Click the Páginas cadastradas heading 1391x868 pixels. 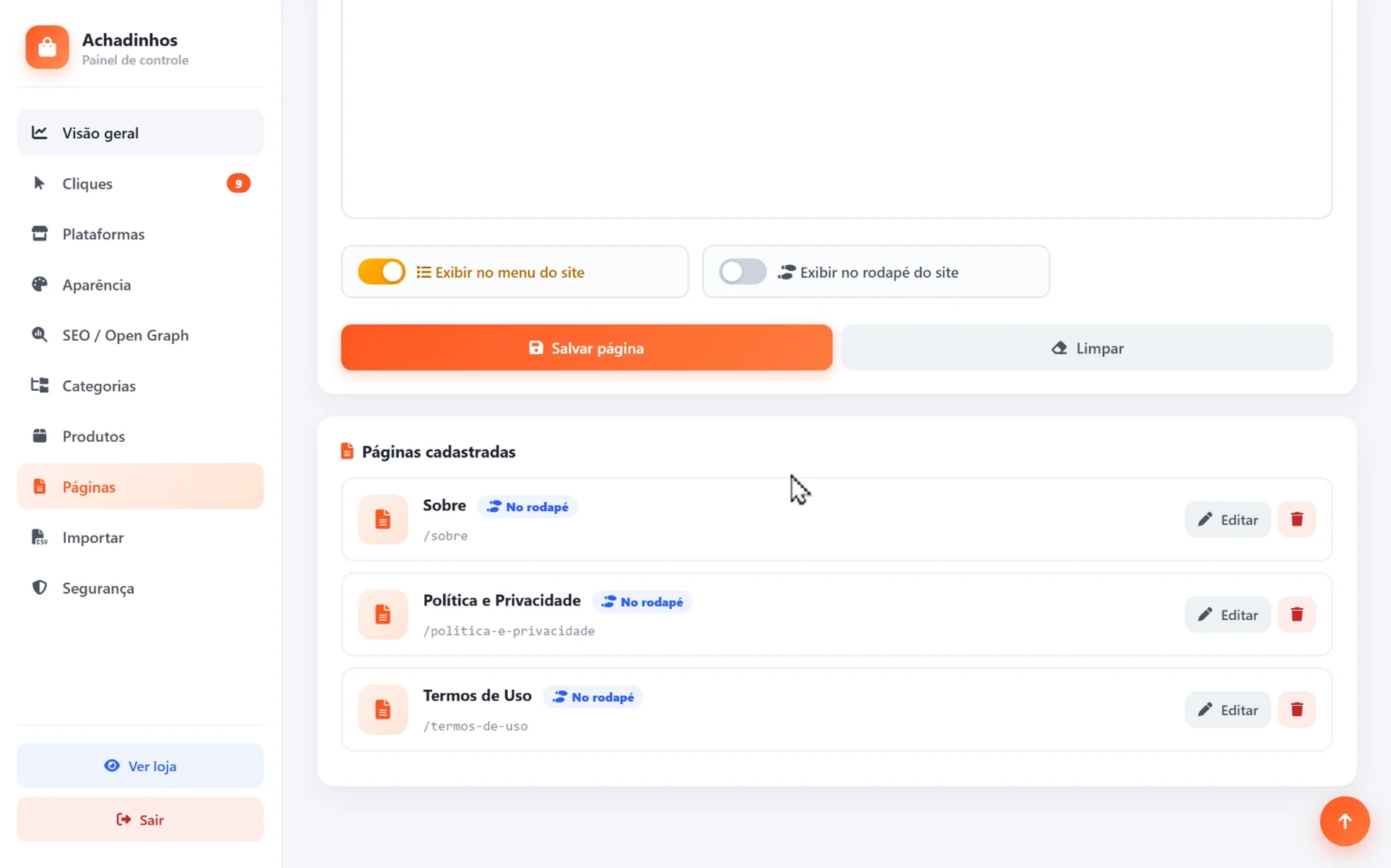click(x=438, y=452)
